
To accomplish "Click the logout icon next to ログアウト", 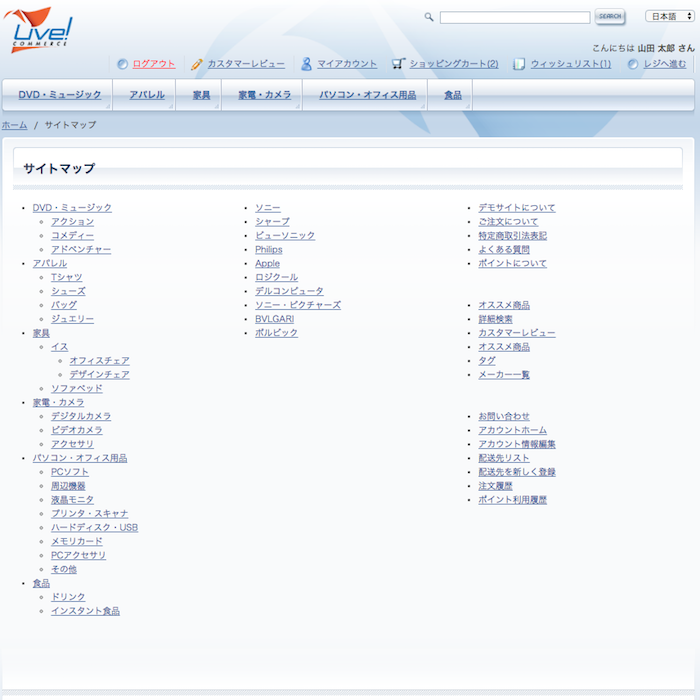I will coord(122,64).
